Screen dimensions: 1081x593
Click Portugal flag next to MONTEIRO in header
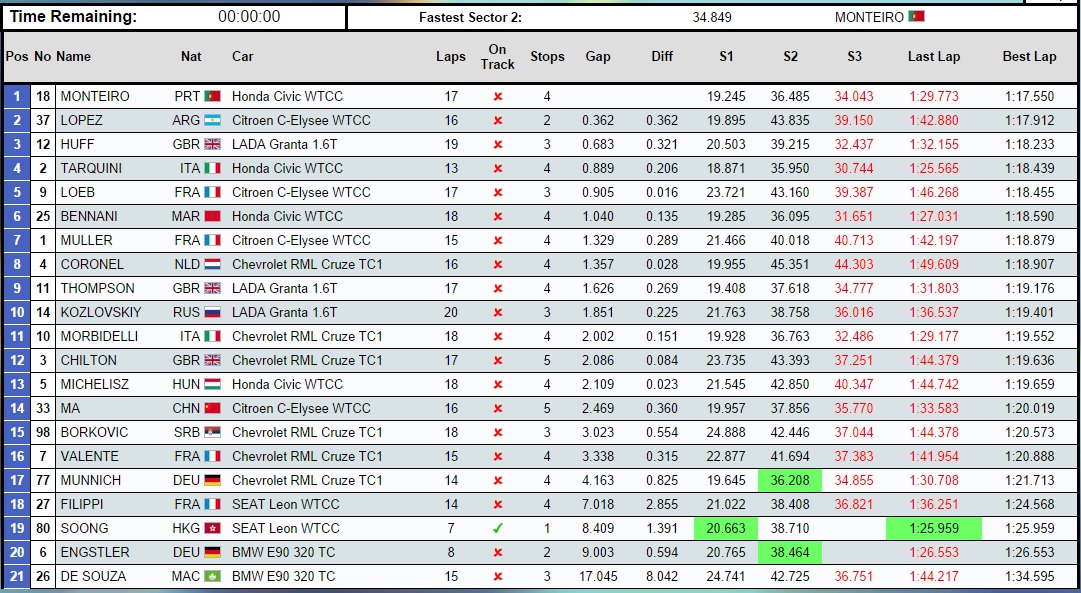pos(915,17)
